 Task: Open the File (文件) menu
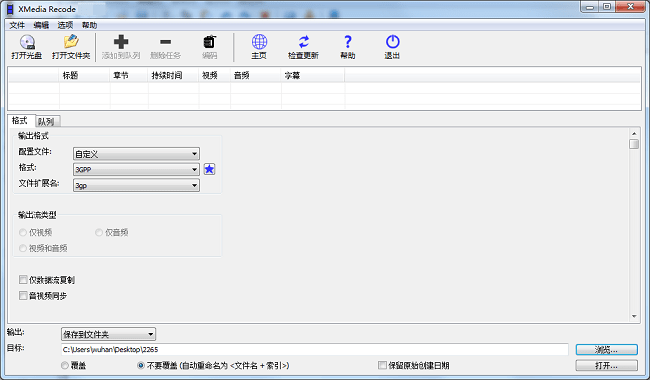coord(17,25)
